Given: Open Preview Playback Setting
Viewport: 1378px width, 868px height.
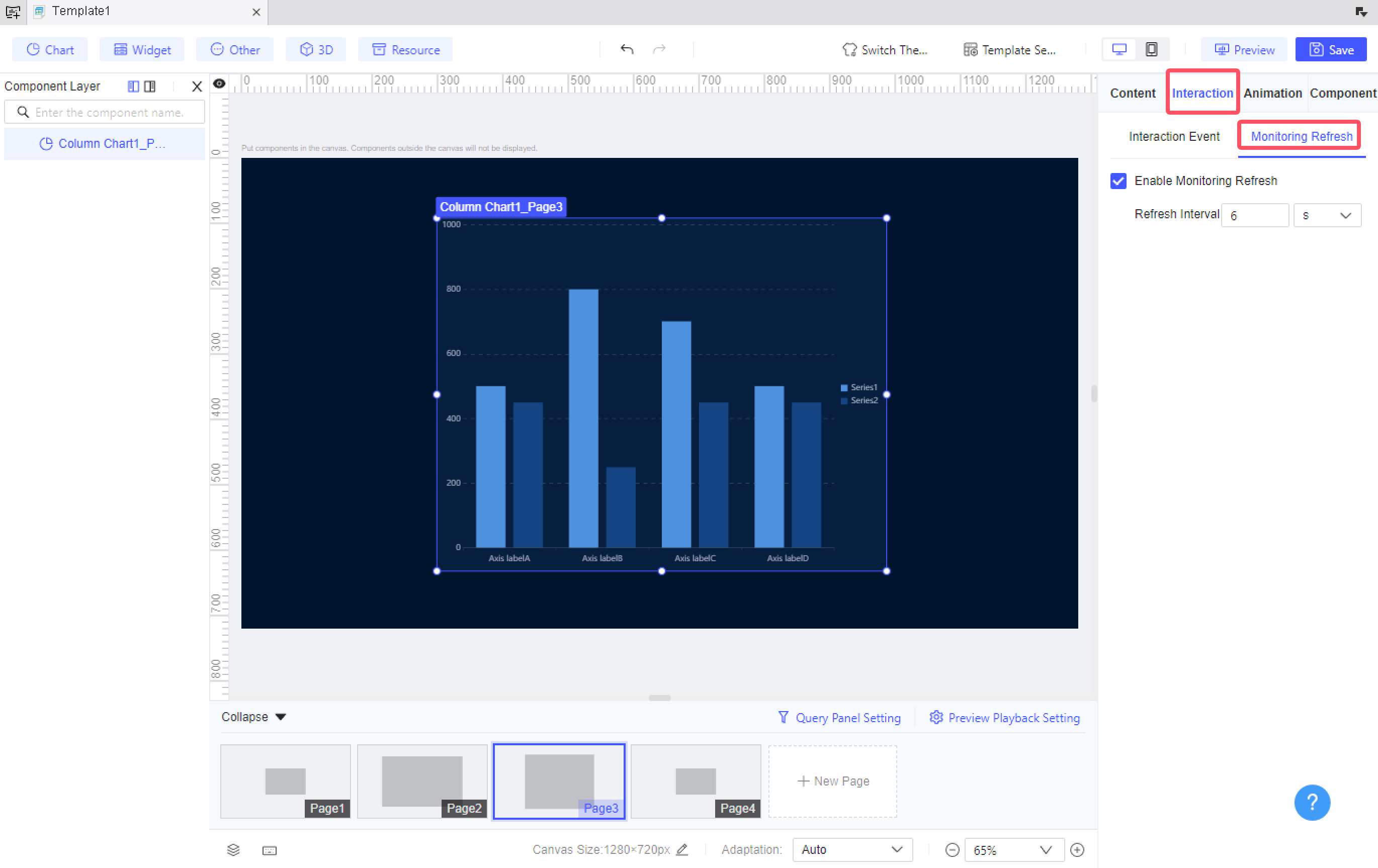Looking at the screenshot, I should click(1004, 718).
